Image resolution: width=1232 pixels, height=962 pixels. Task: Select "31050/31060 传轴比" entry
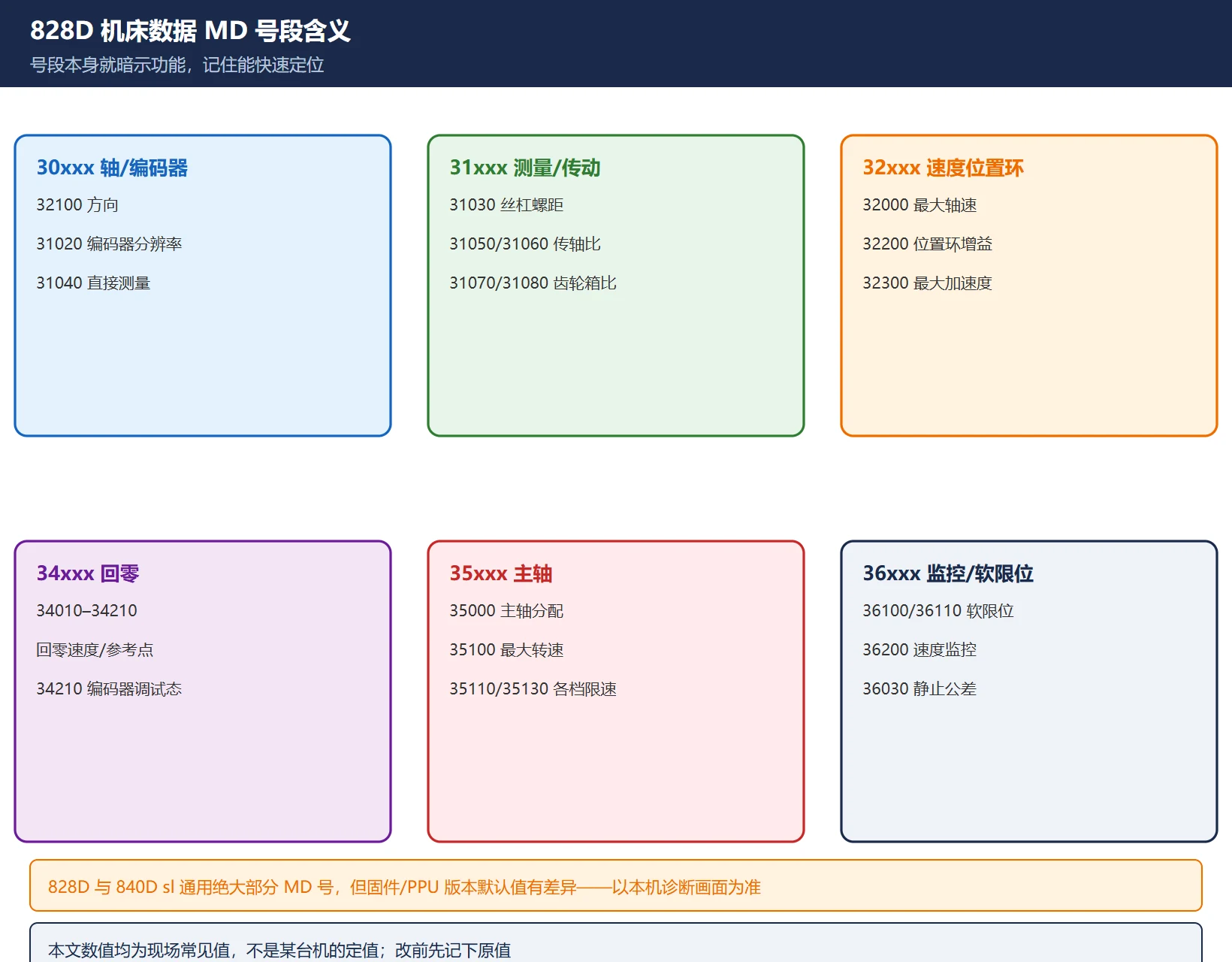click(525, 244)
